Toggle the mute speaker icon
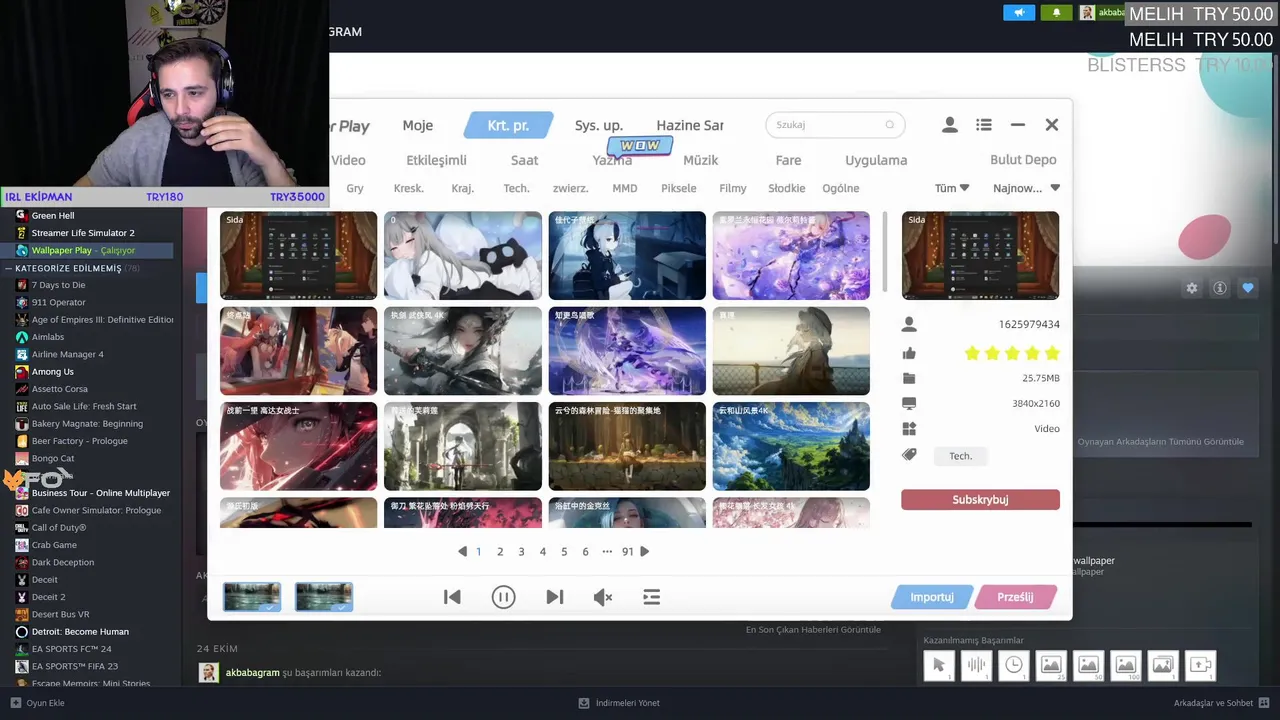 click(x=602, y=597)
